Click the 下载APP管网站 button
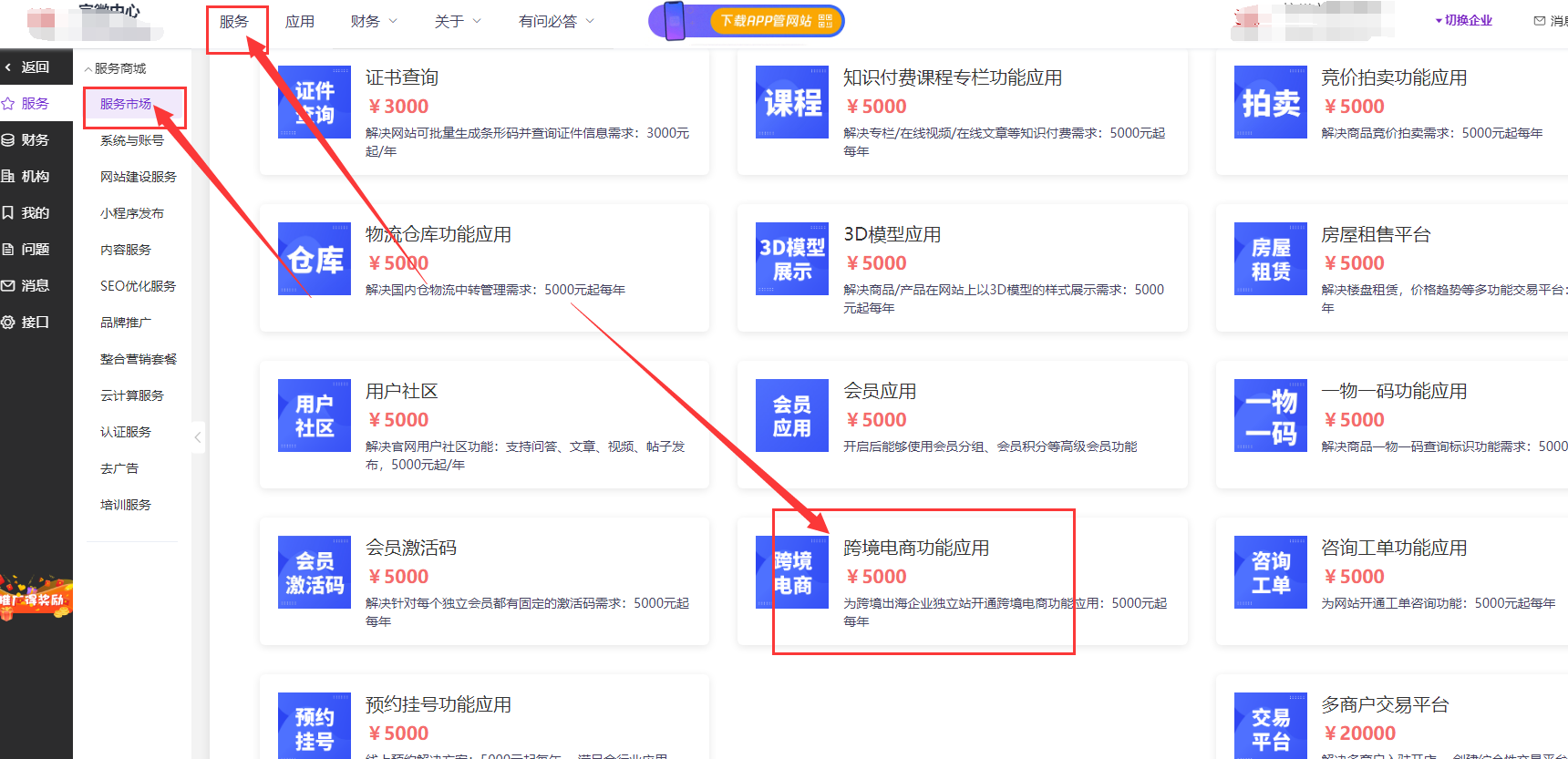Viewport: 1568px width, 759px height. pos(776,21)
